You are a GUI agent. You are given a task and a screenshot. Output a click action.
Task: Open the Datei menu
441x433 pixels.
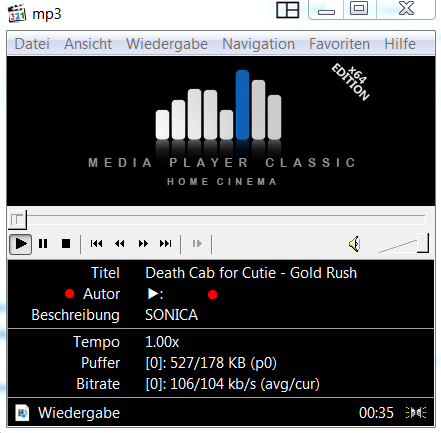point(32,44)
